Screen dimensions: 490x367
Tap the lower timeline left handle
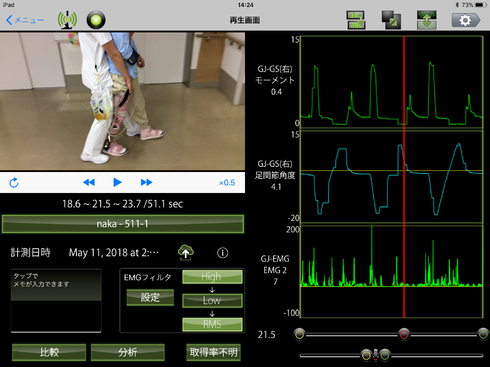pos(366,355)
